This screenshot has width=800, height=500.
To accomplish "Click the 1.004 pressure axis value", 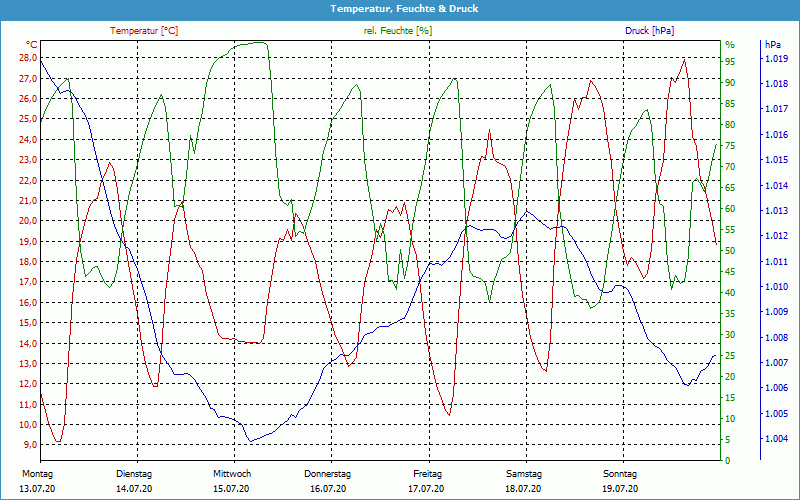I will point(776,439).
